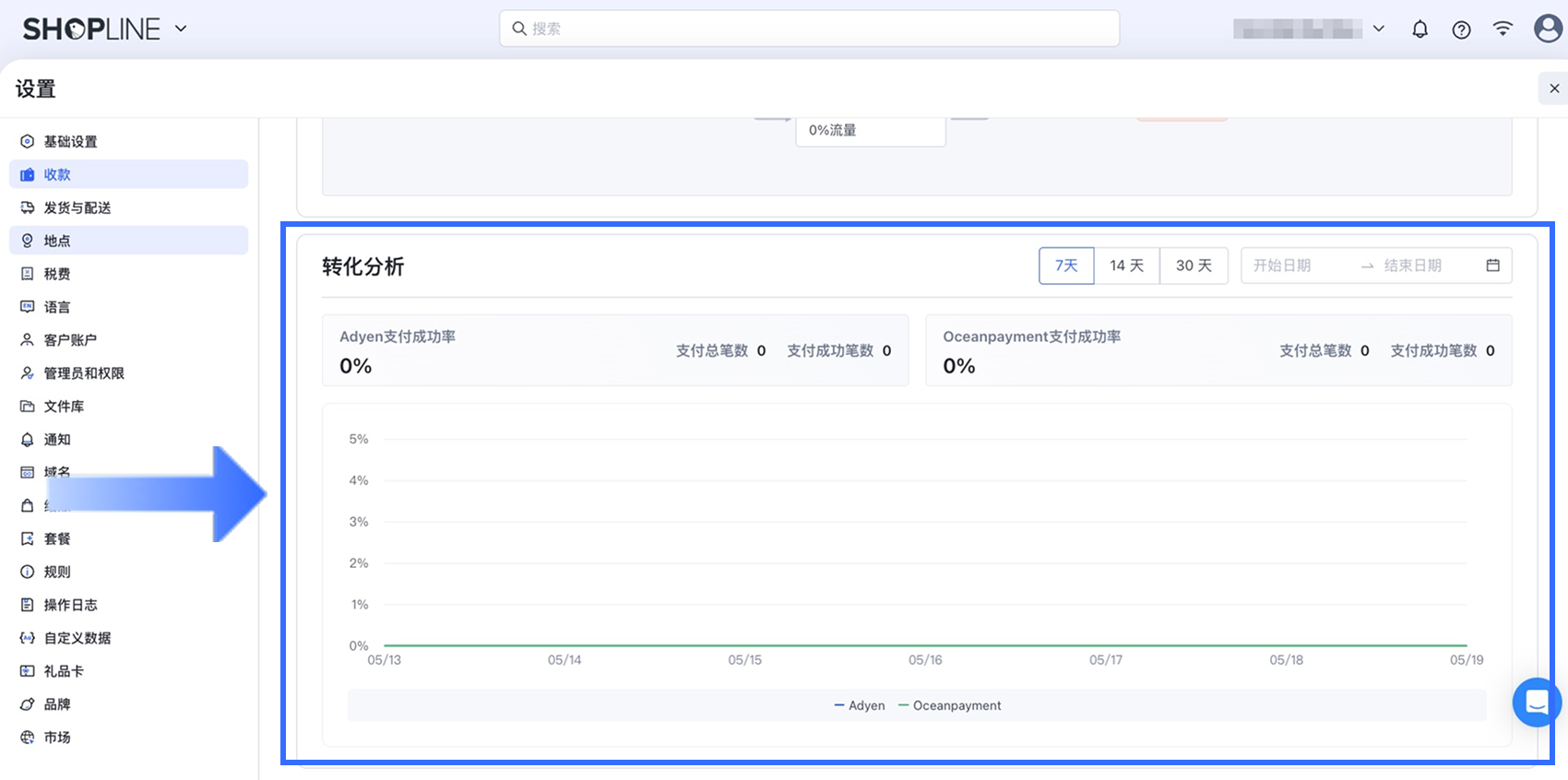Open 规则 settings
Image resolution: width=1568 pixels, height=780 pixels.
point(128,572)
